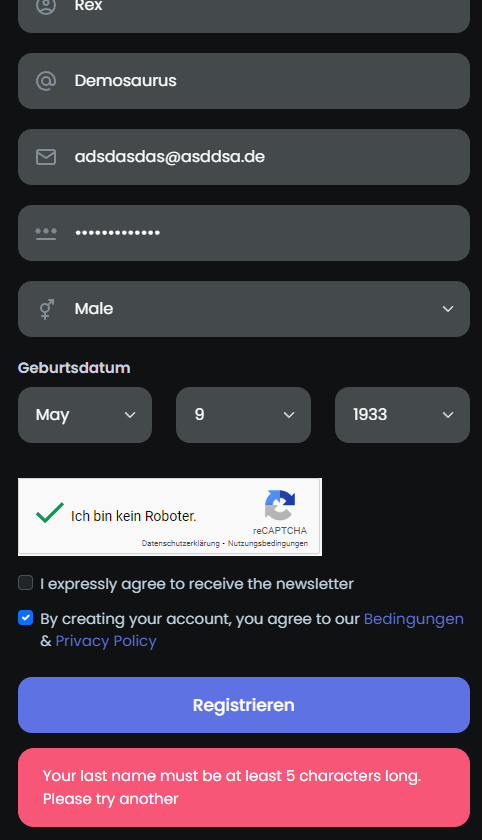The image size is (482, 840).
Task: Click the Registrieren button
Action: [x=244, y=705]
